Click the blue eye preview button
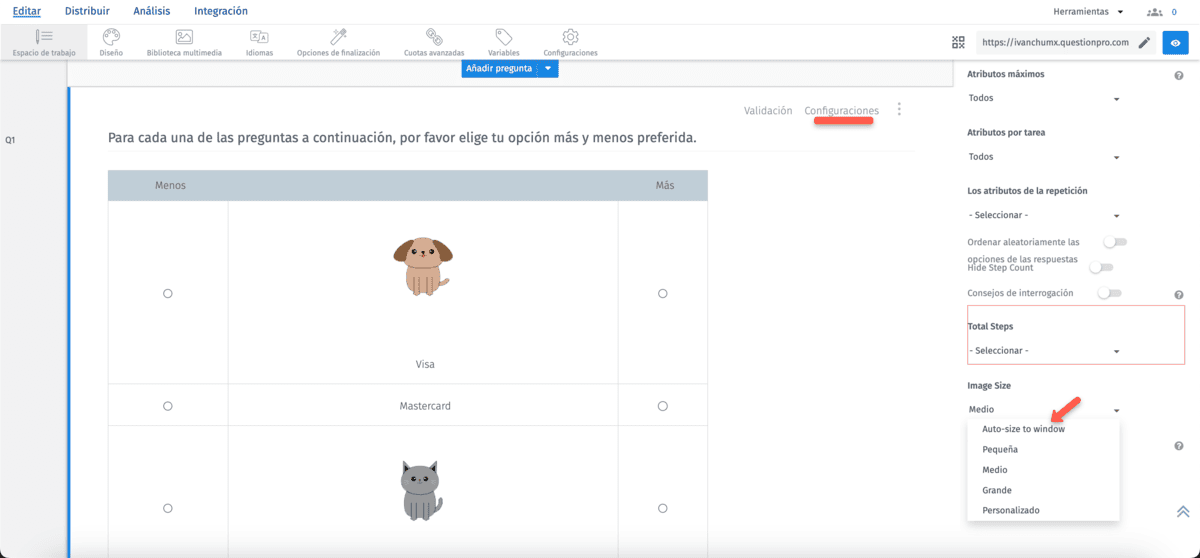The image size is (1200, 558). tap(1175, 43)
